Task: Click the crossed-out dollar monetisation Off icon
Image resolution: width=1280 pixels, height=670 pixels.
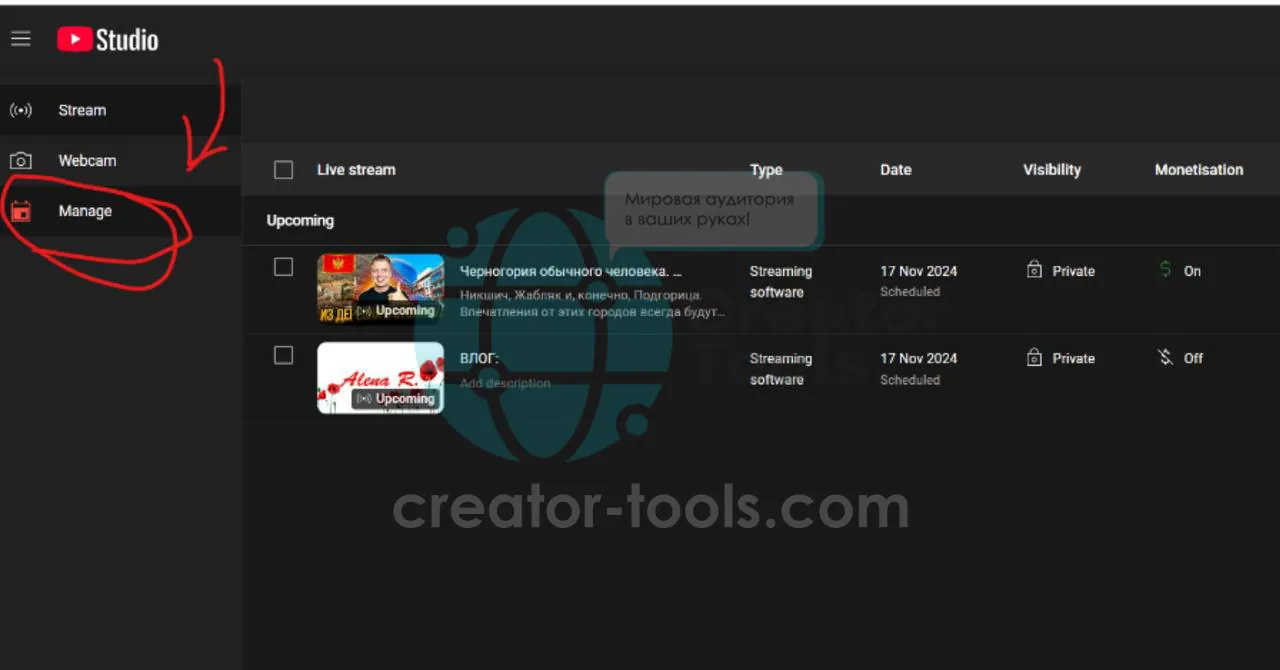Action: (1166, 358)
